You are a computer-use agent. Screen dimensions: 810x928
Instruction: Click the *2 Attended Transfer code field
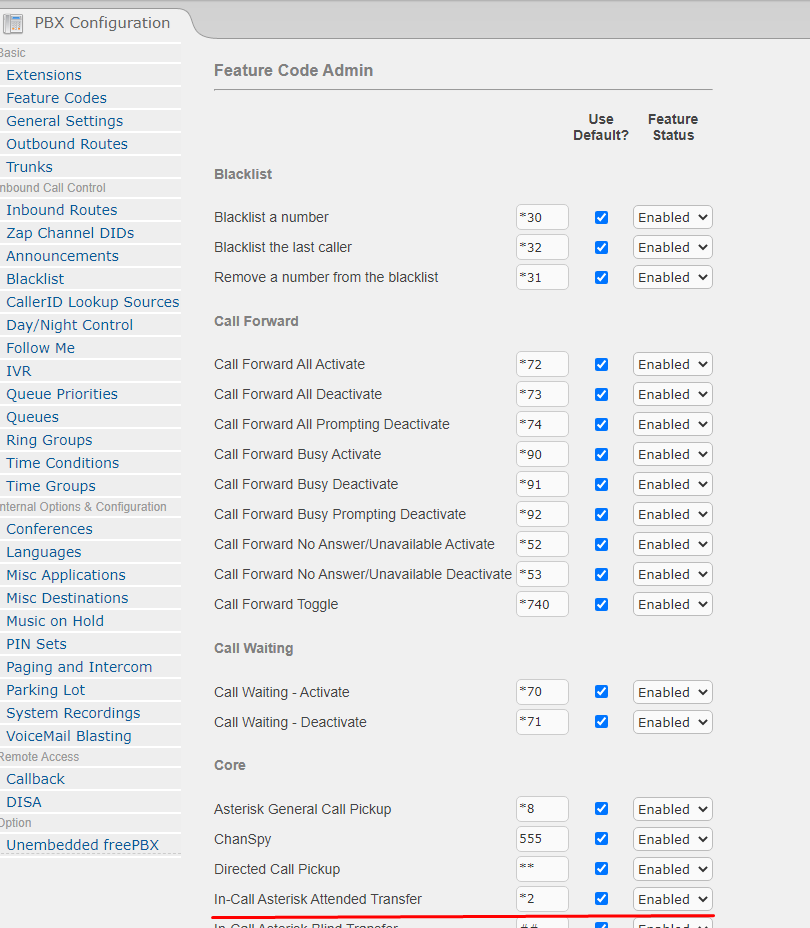pos(542,899)
